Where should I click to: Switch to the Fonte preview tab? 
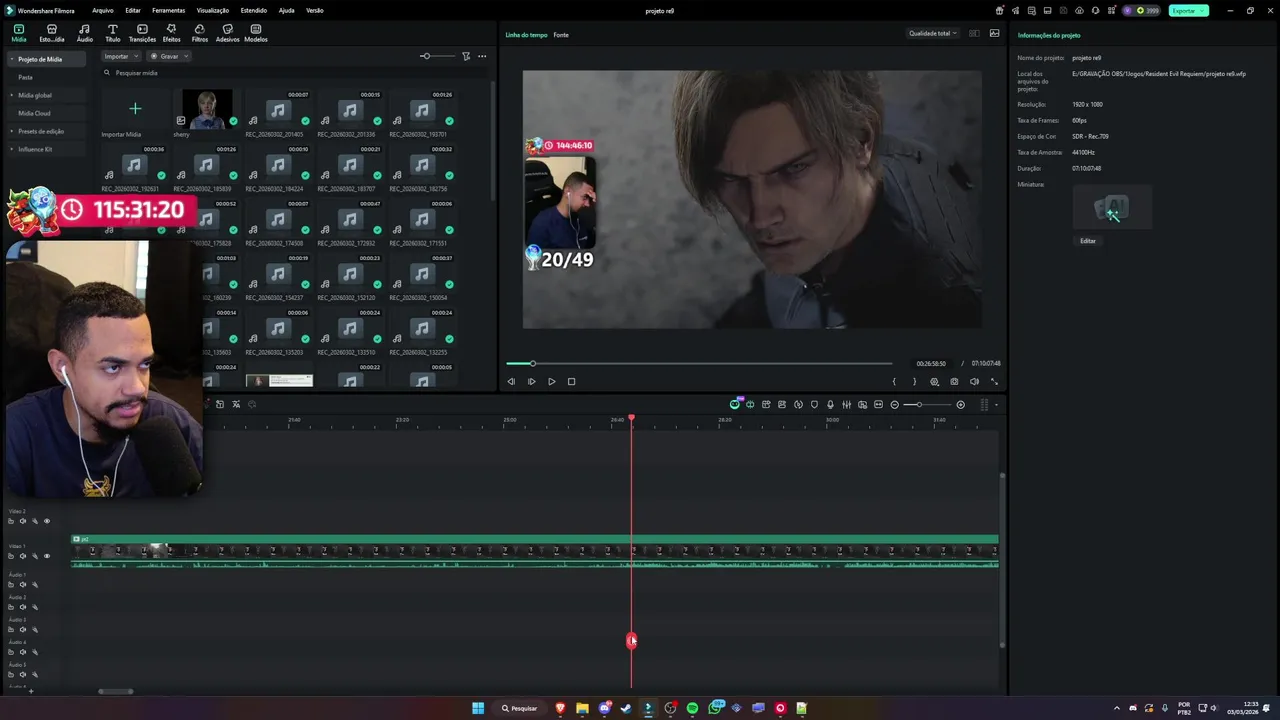point(561,35)
